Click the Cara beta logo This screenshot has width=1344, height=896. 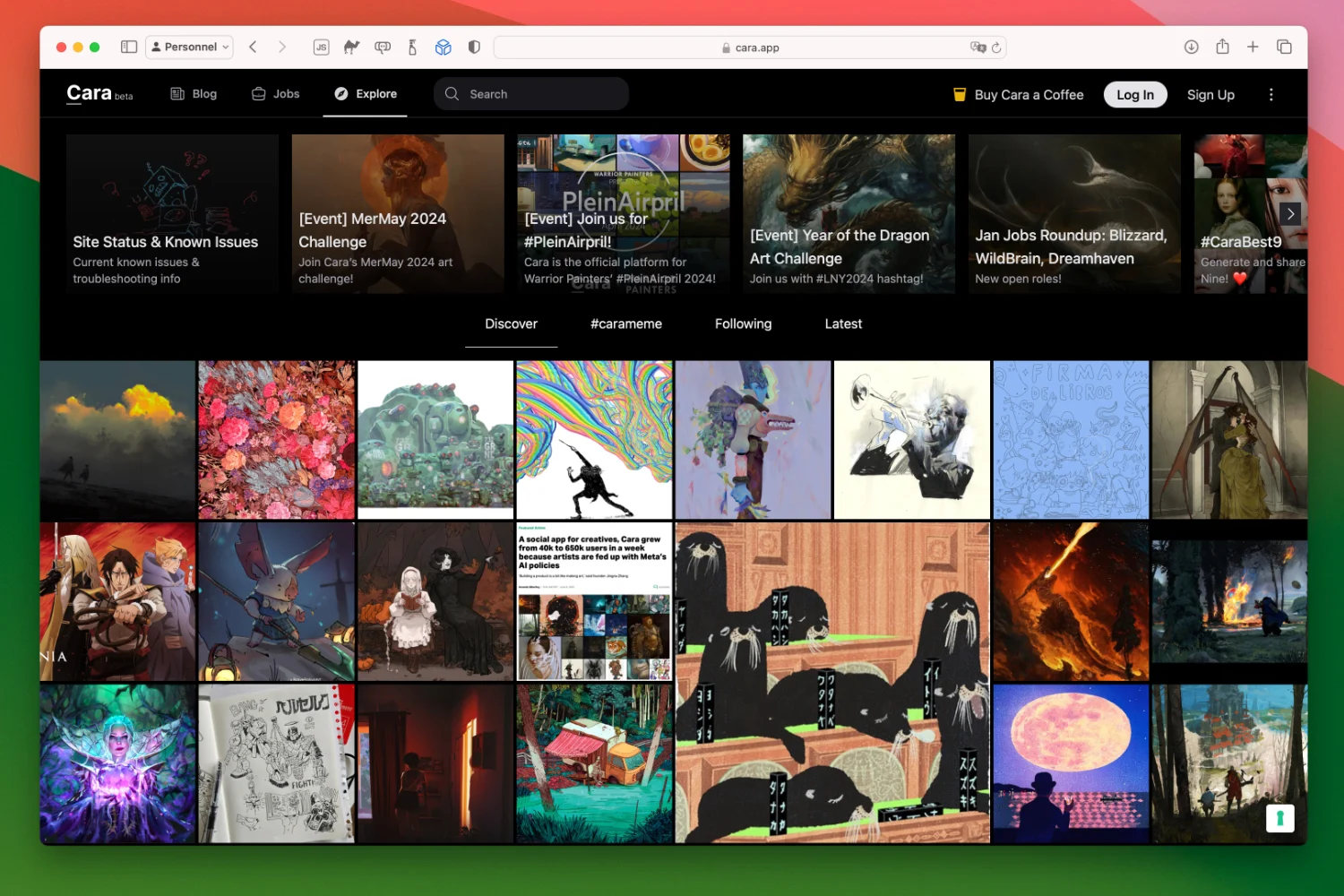99,93
